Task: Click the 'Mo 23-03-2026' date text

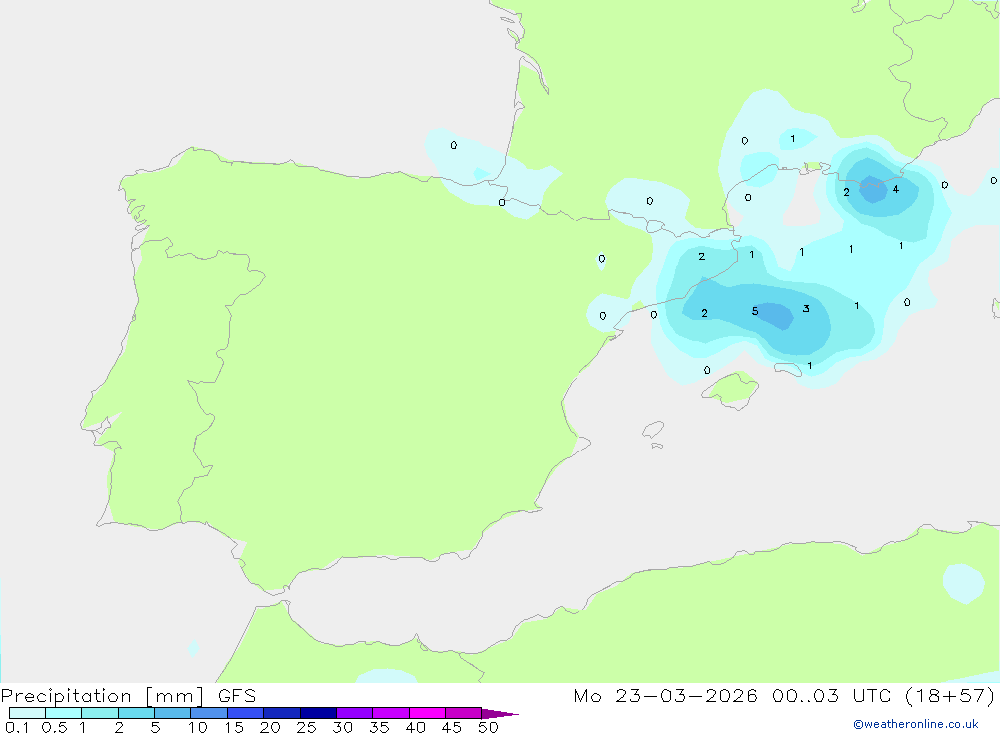Action: pos(665,695)
